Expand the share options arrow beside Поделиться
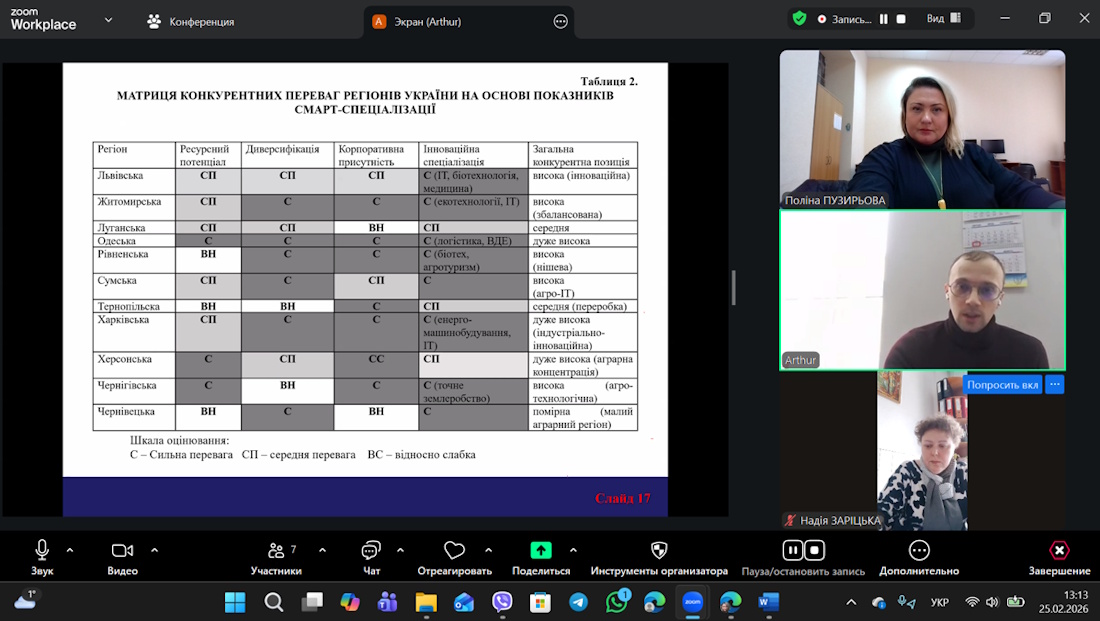 pos(573,550)
